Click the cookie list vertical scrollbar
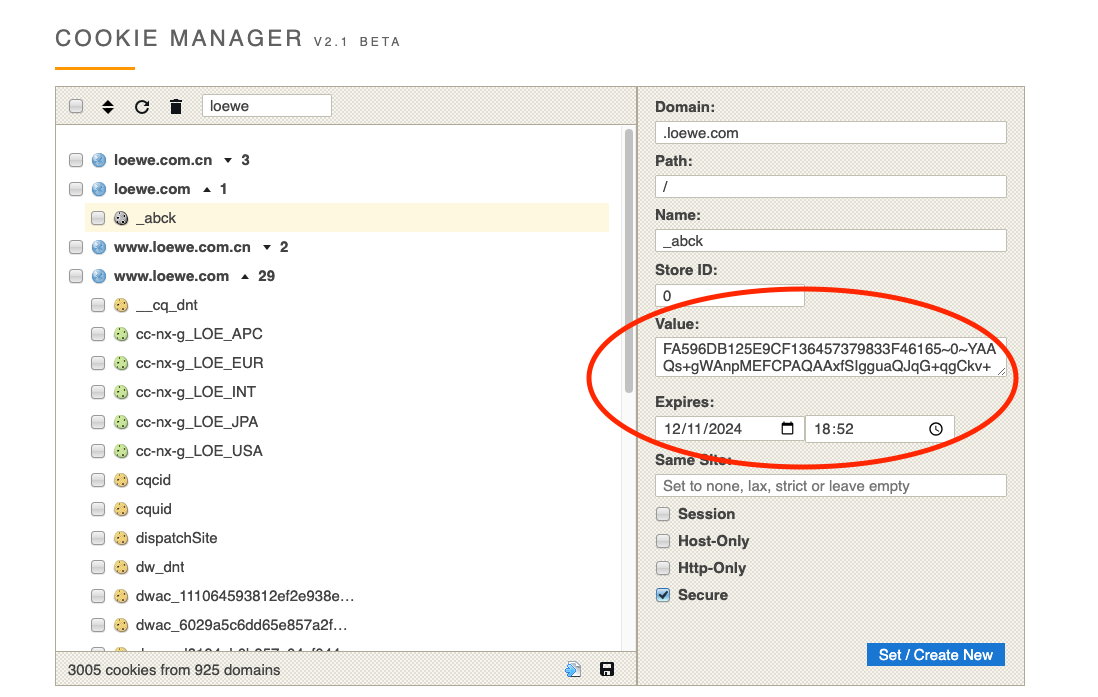This screenshot has height=697, width=1098. pyautogui.click(x=629, y=261)
